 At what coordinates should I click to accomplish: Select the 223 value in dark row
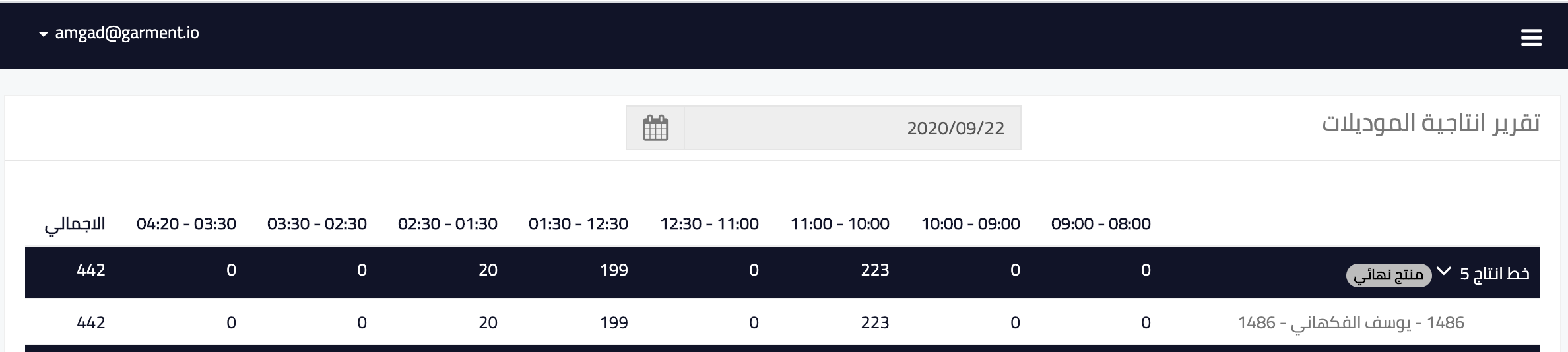[875, 270]
